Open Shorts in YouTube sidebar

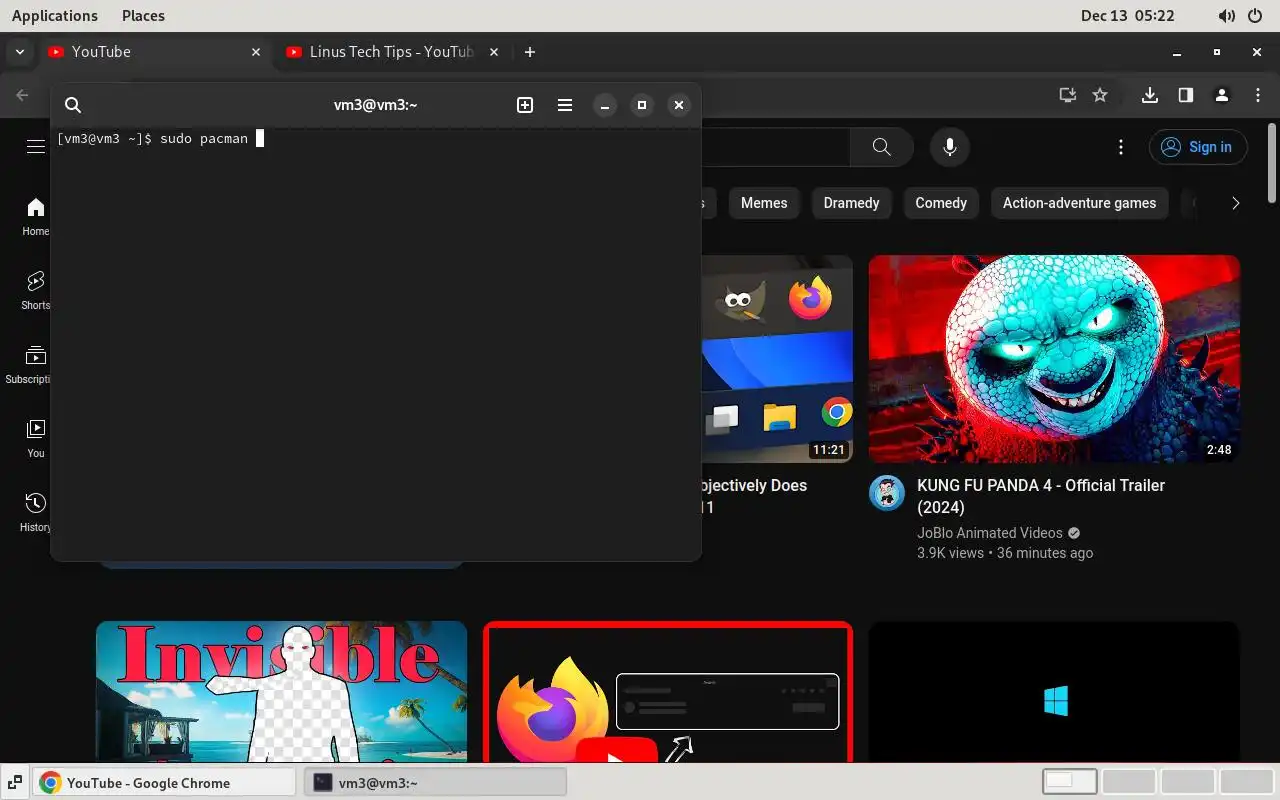[x=36, y=290]
